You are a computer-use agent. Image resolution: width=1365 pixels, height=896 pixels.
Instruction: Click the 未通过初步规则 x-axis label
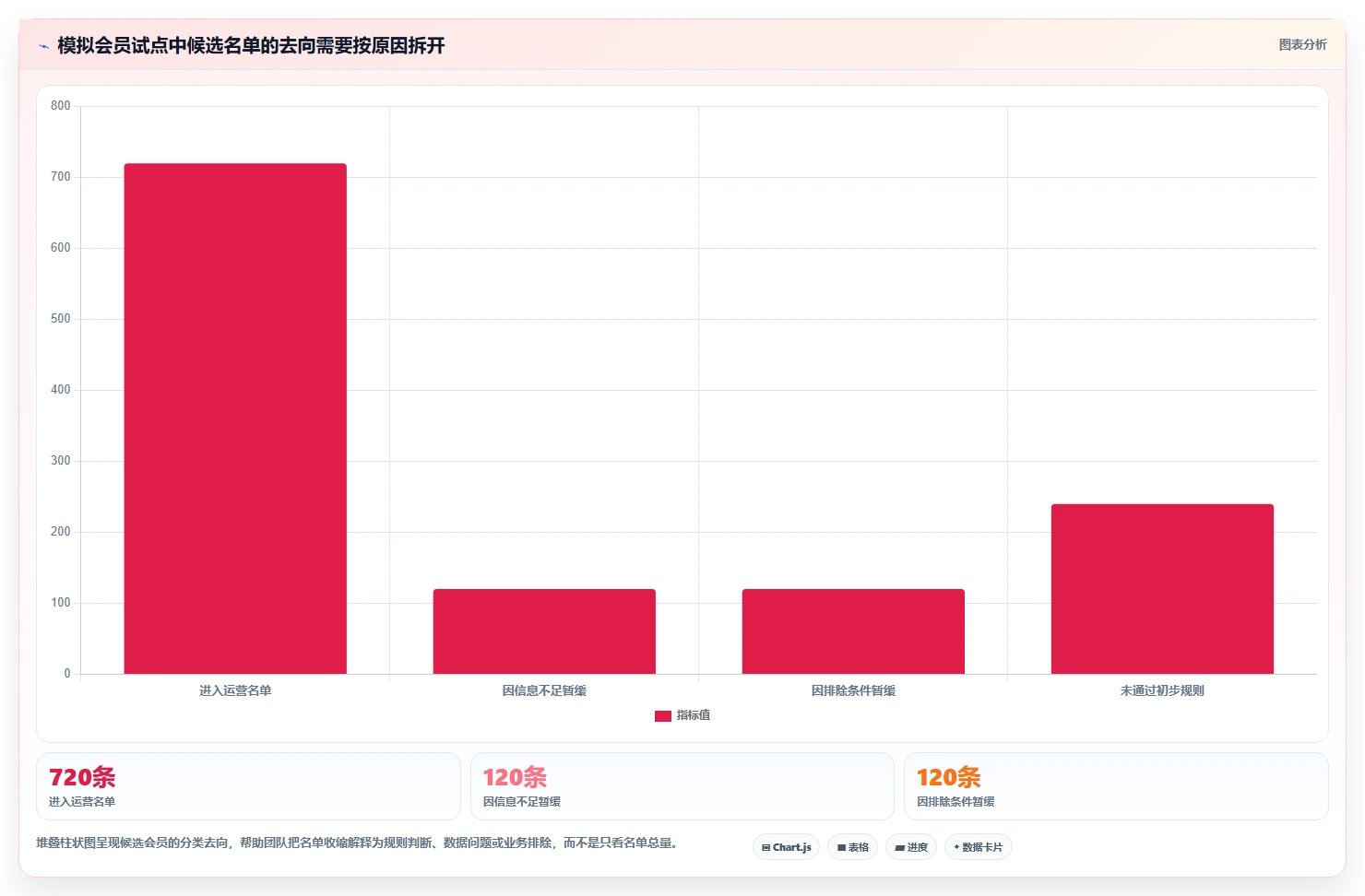(1162, 690)
